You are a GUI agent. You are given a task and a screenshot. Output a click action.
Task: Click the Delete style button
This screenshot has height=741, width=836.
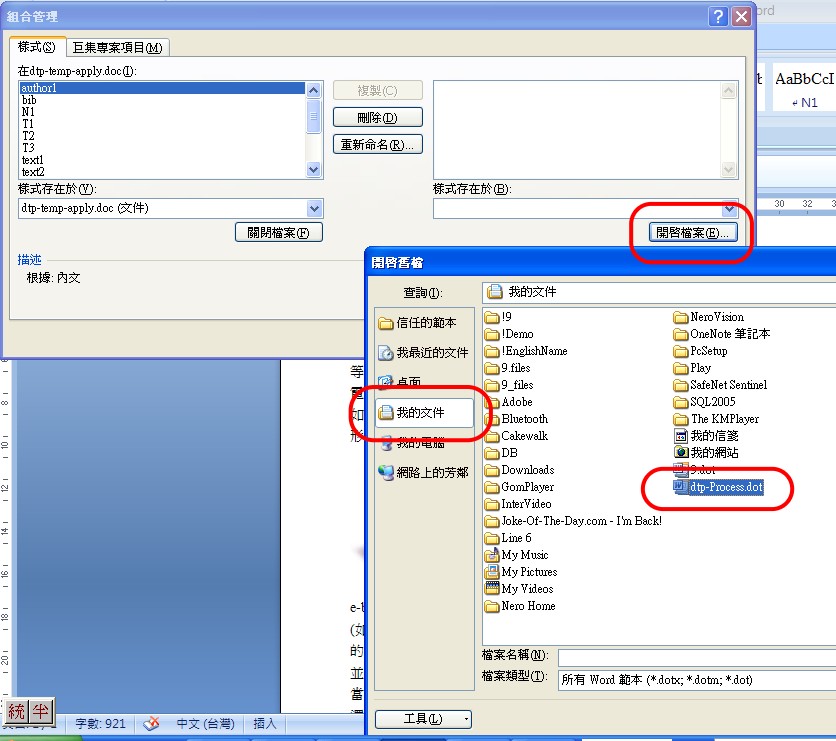click(377, 118)
